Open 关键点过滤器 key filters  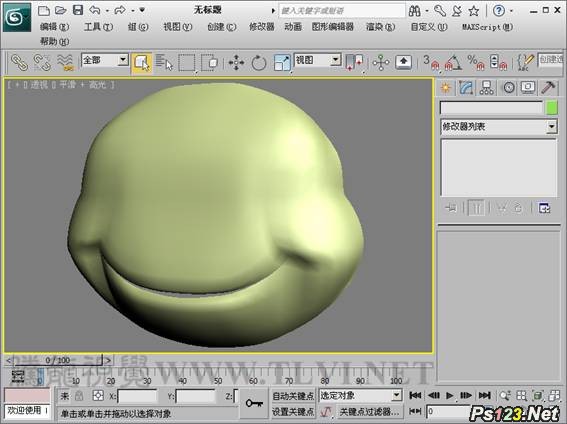click(x=369, y=412)
